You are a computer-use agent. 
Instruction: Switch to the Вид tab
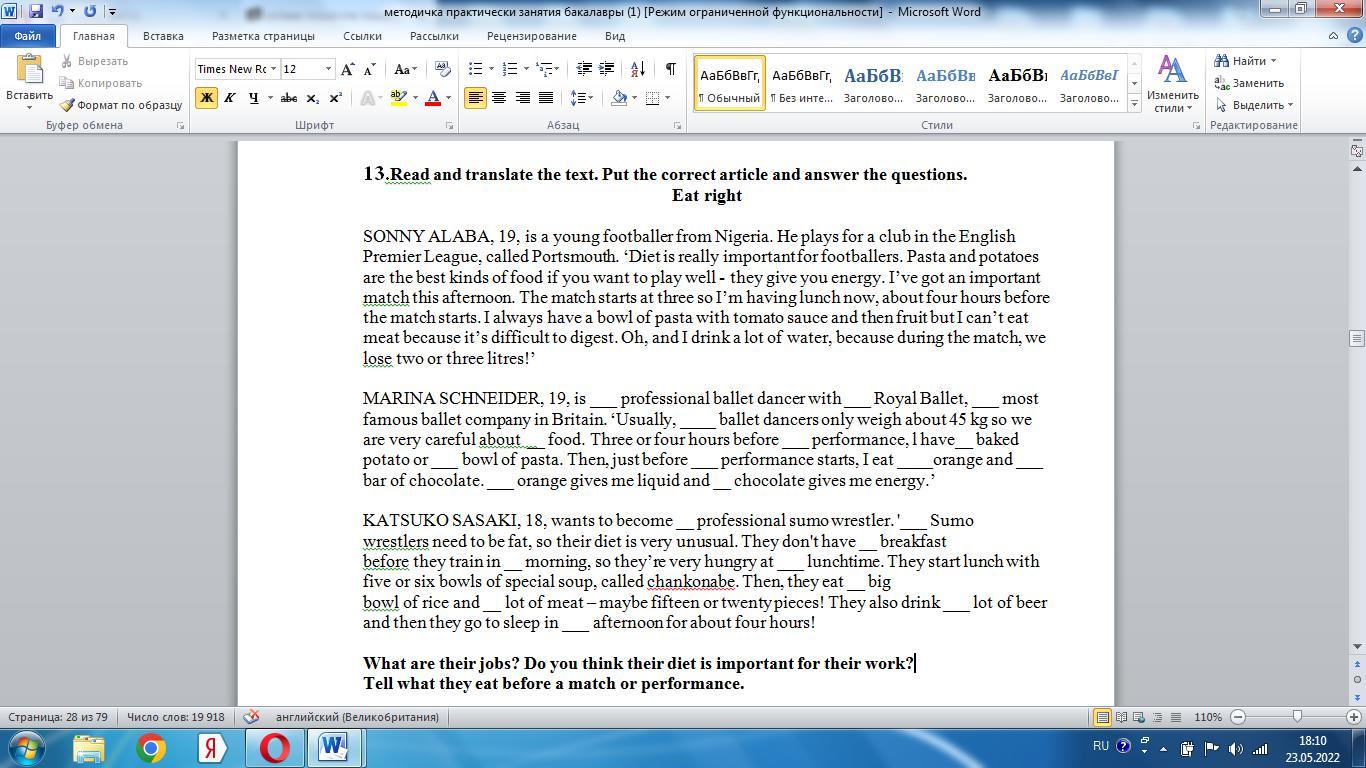(615, 36)
